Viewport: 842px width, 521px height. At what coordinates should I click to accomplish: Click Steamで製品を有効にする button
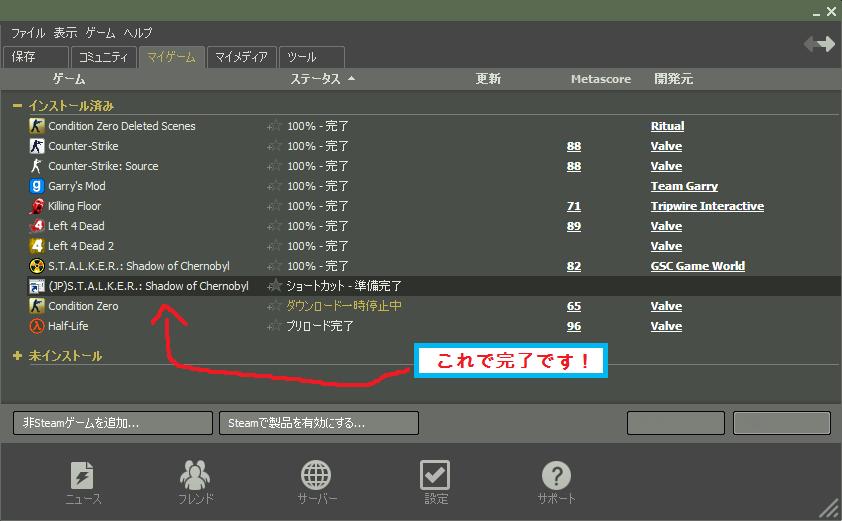319,423
